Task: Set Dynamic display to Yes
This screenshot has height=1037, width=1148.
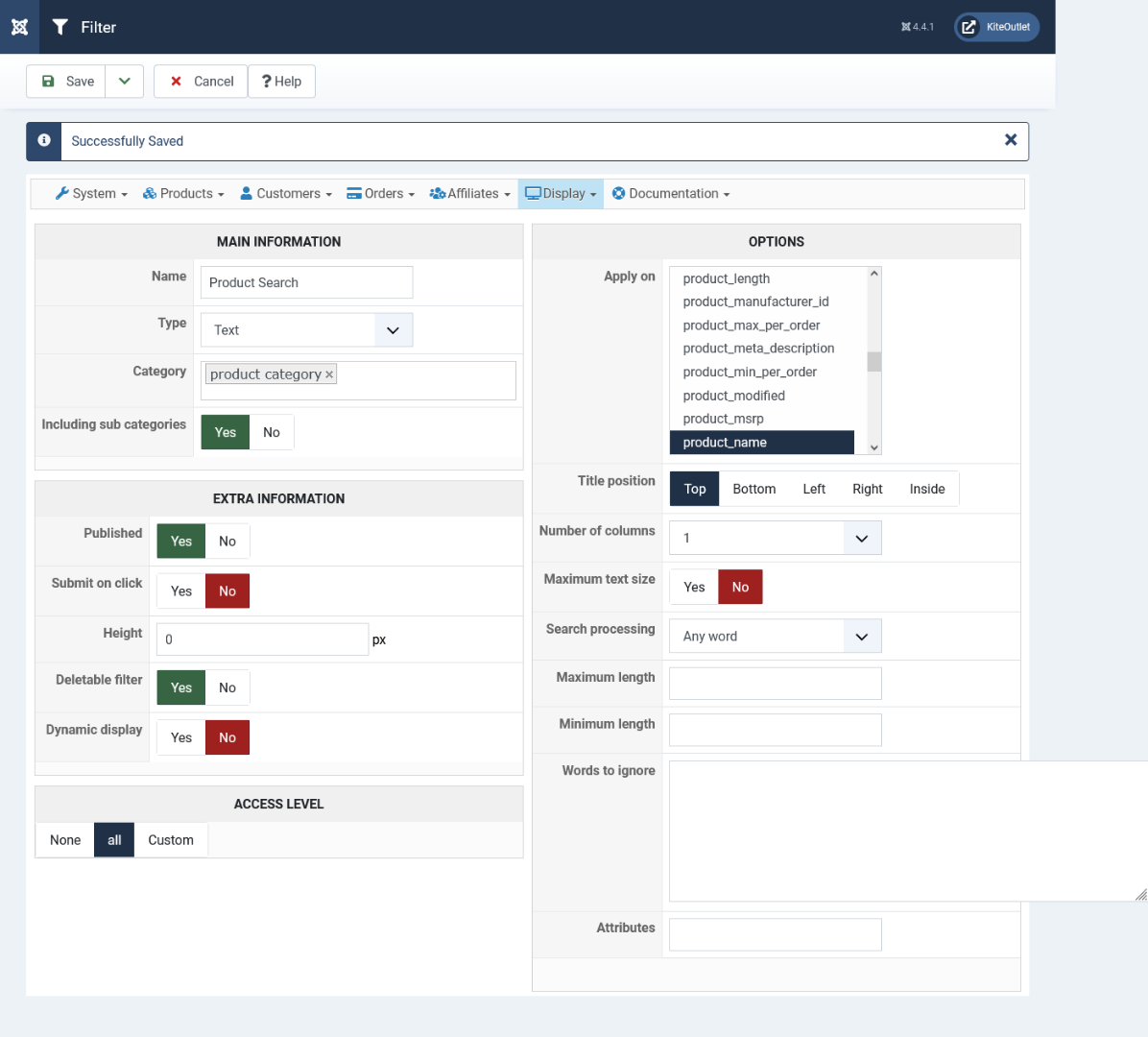Action: coord(180,737)
